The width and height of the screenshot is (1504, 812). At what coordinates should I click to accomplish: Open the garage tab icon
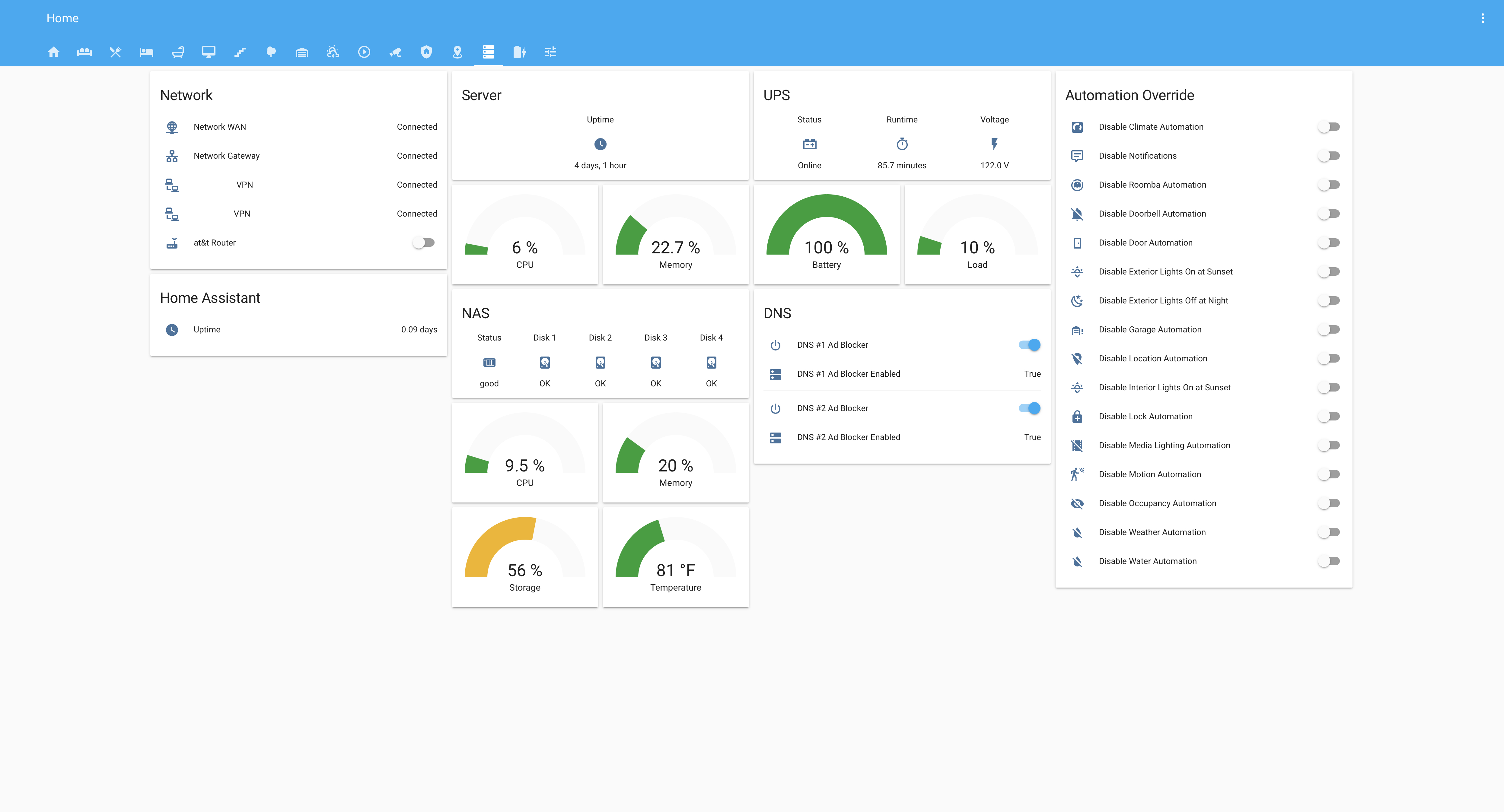click(x=302, y=52)
